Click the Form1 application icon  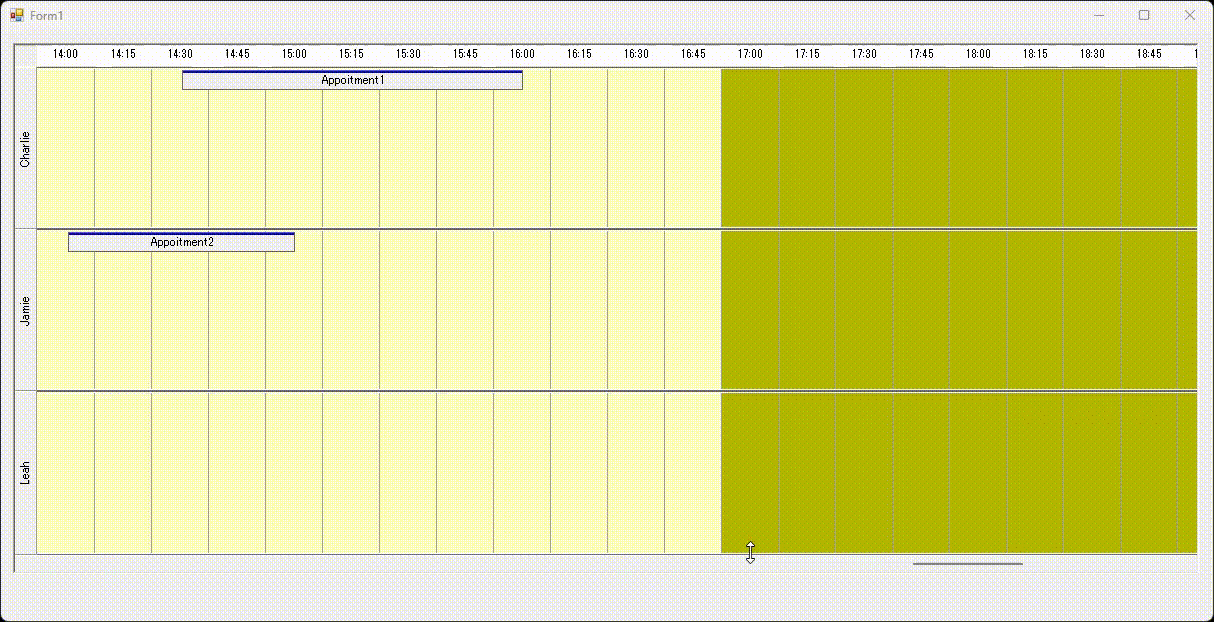[16, 15]
